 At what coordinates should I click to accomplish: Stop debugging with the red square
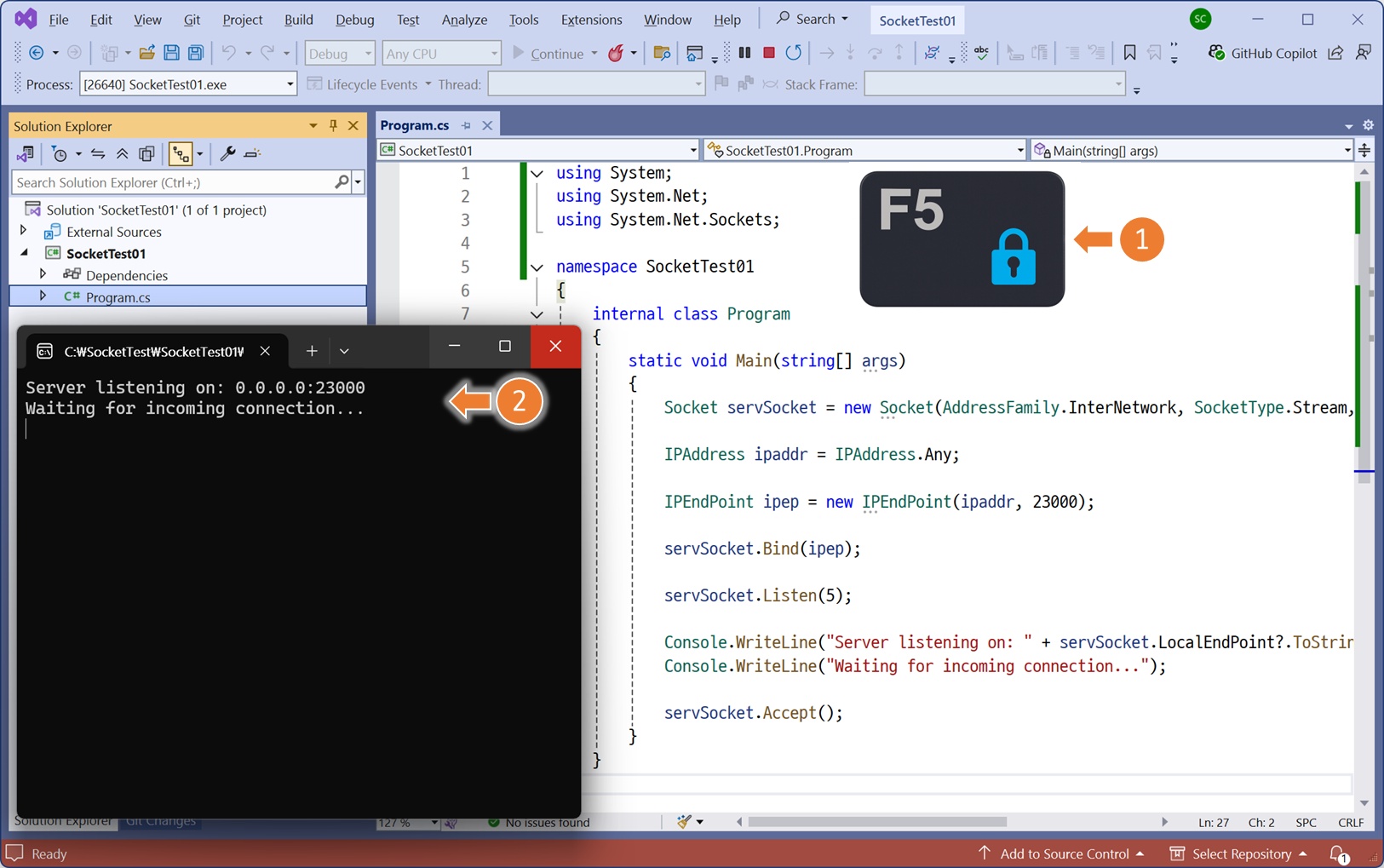tap(769, 53)
